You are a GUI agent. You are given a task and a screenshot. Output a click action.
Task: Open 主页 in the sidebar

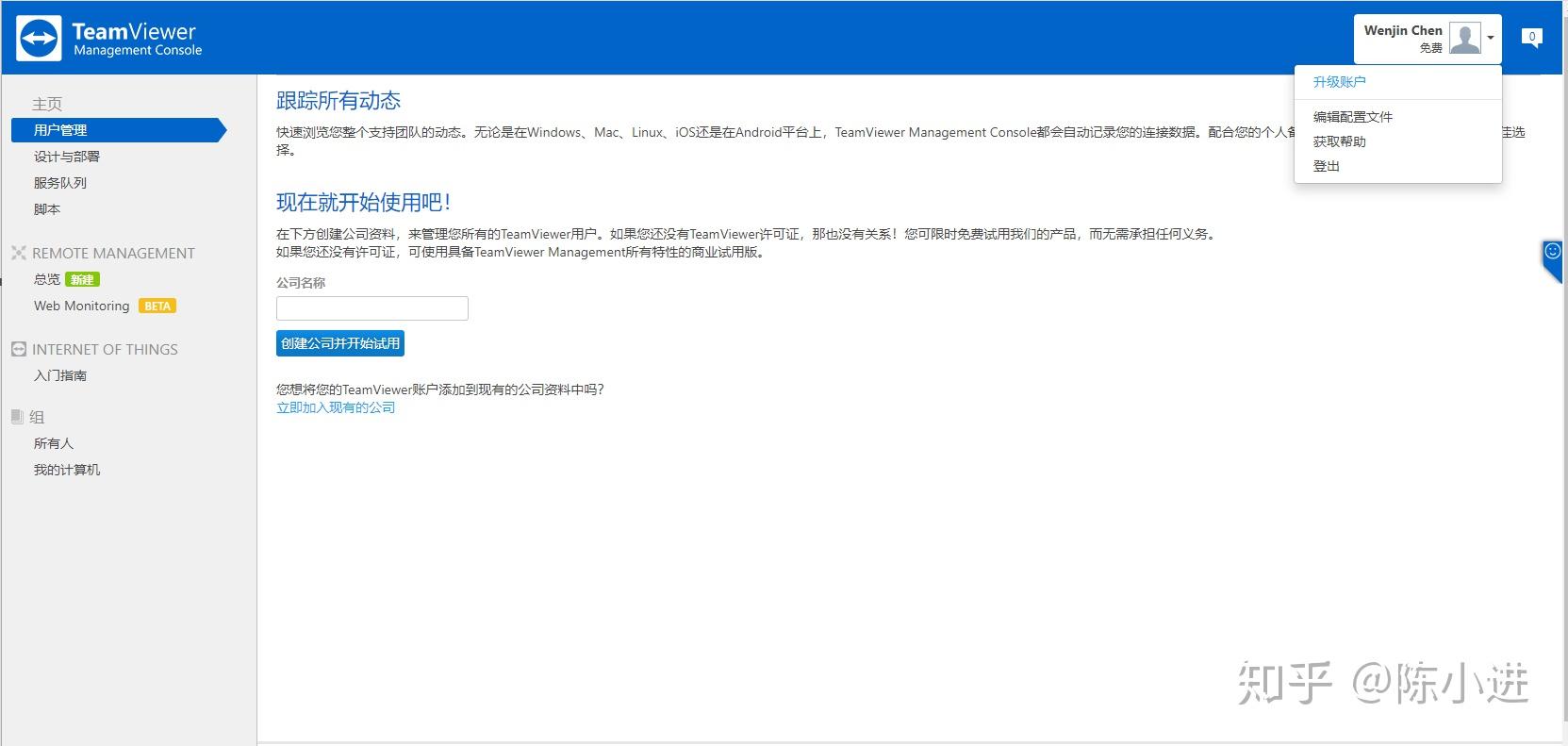(47, 104)
